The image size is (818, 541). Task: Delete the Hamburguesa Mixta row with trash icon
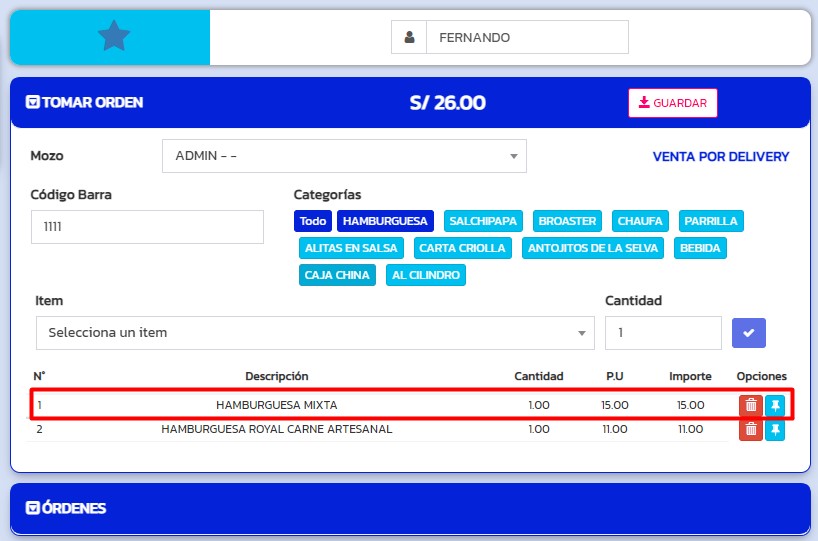click(x=750, y=405)
